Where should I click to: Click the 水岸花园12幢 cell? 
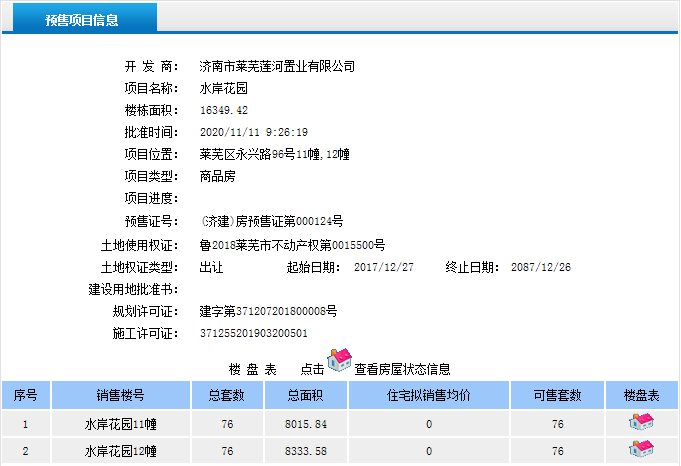121,451
